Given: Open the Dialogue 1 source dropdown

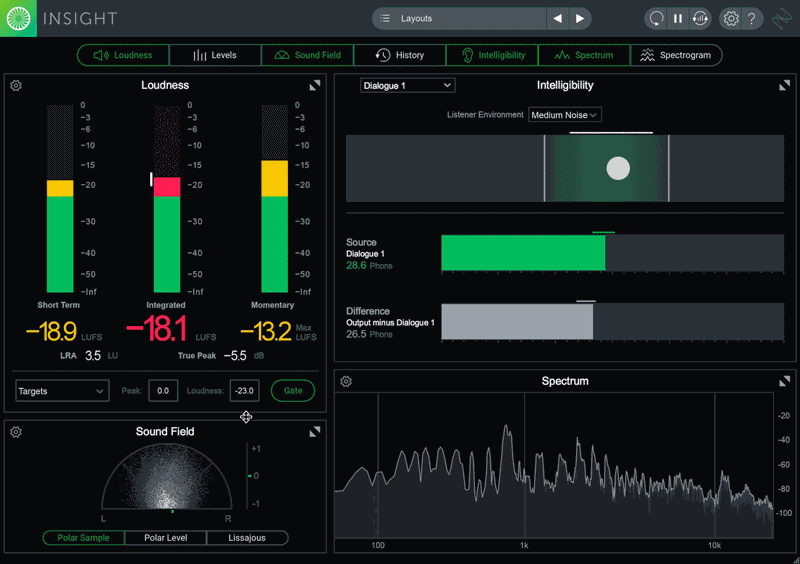Looking at the screenshot, I should (x=407, y=86).
